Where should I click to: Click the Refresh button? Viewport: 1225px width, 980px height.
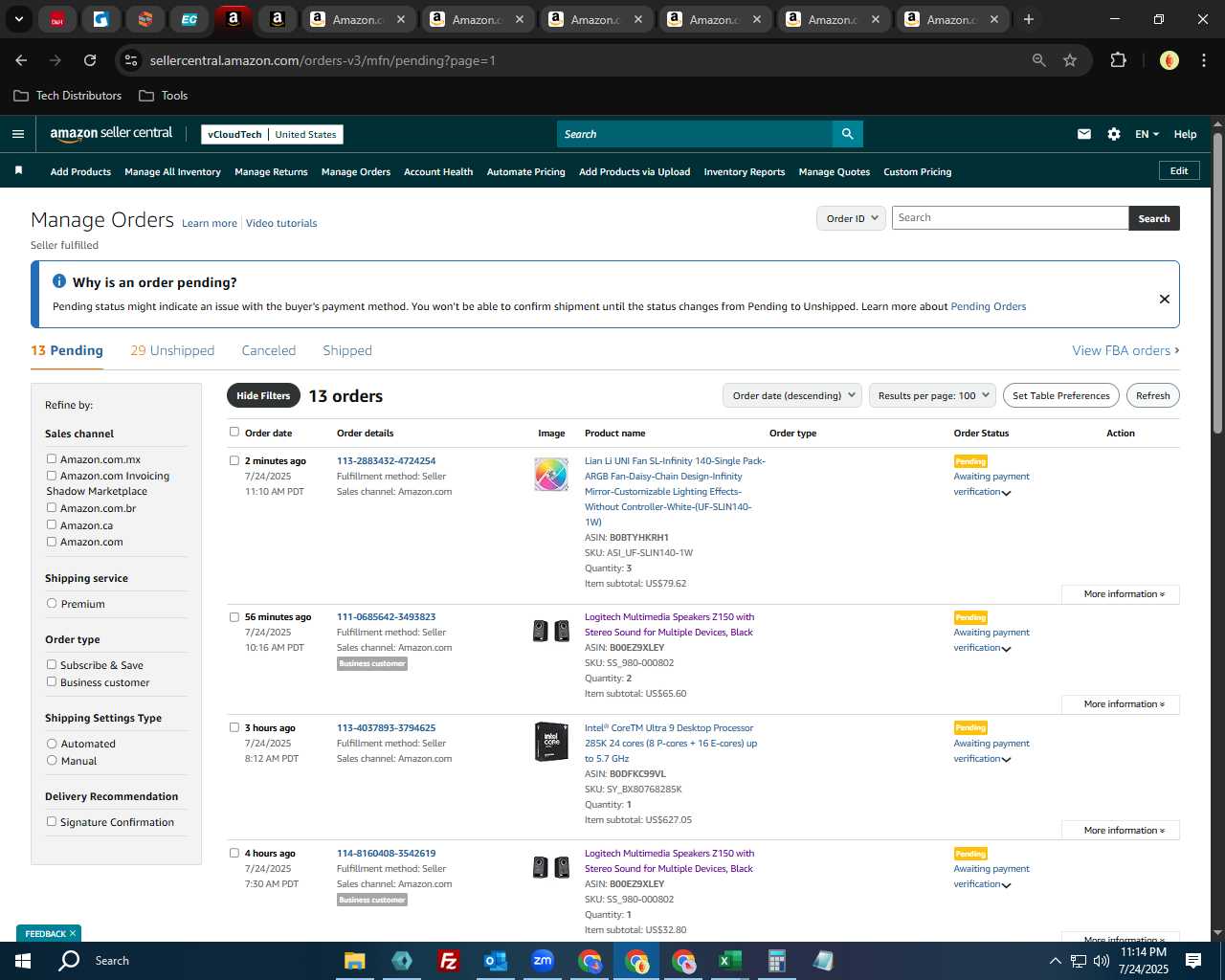pyautogui.click(x=1153, y=395)
